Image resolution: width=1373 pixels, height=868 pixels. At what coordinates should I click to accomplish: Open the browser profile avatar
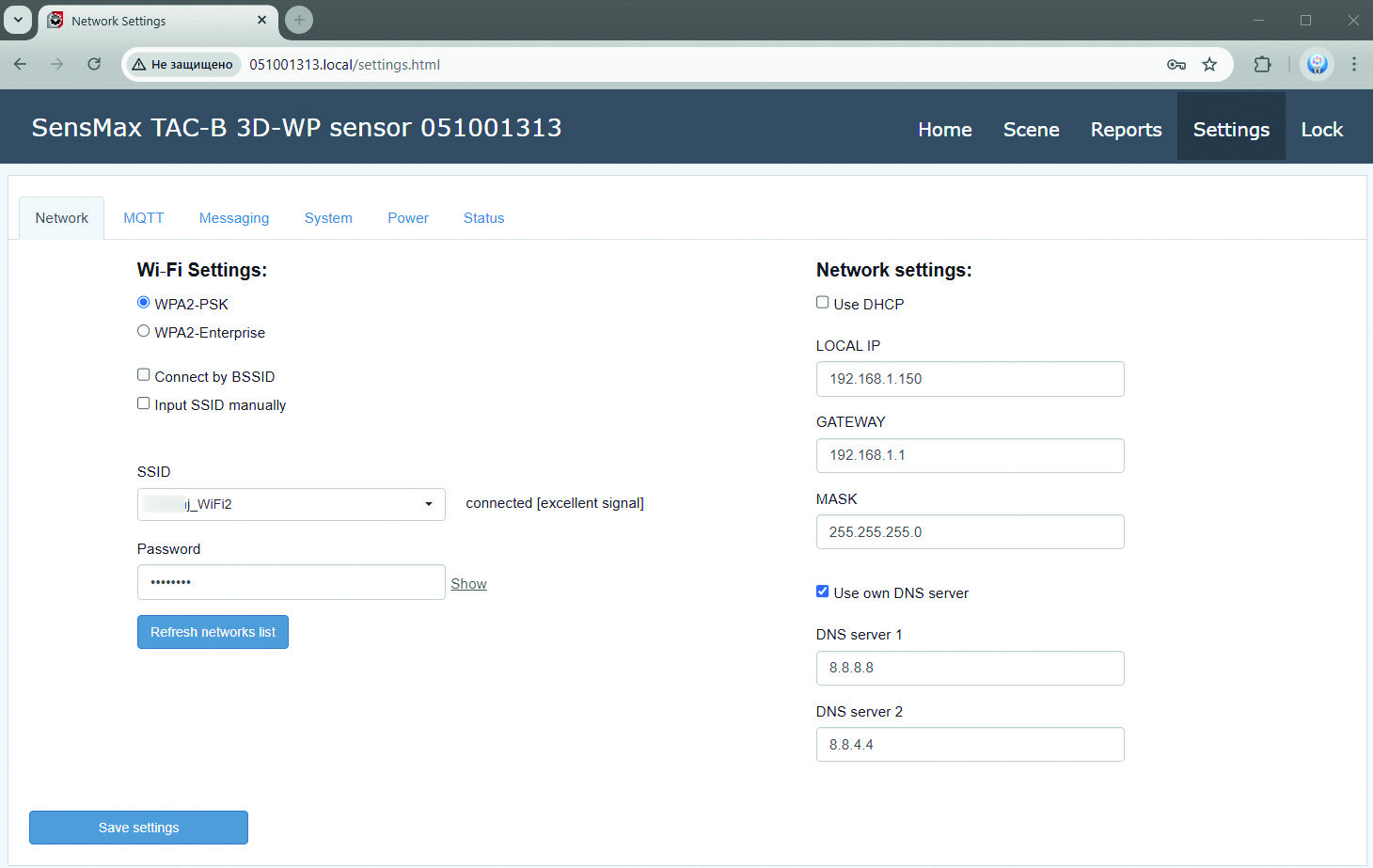(x=1317, y=64)
